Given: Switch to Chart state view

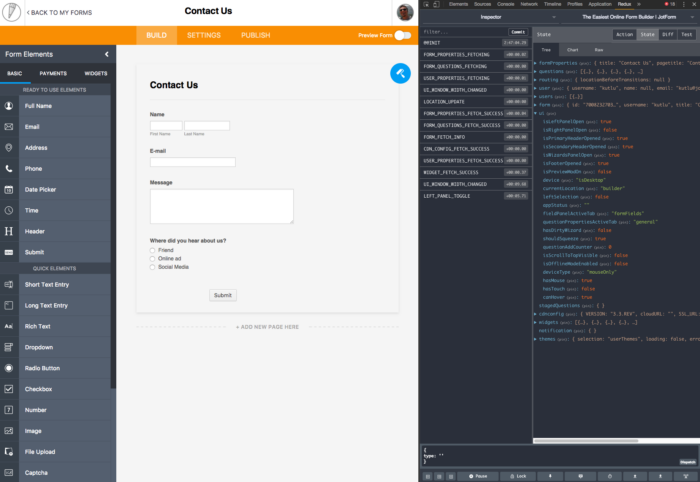Looking at the screenshot, I should 572,50.
